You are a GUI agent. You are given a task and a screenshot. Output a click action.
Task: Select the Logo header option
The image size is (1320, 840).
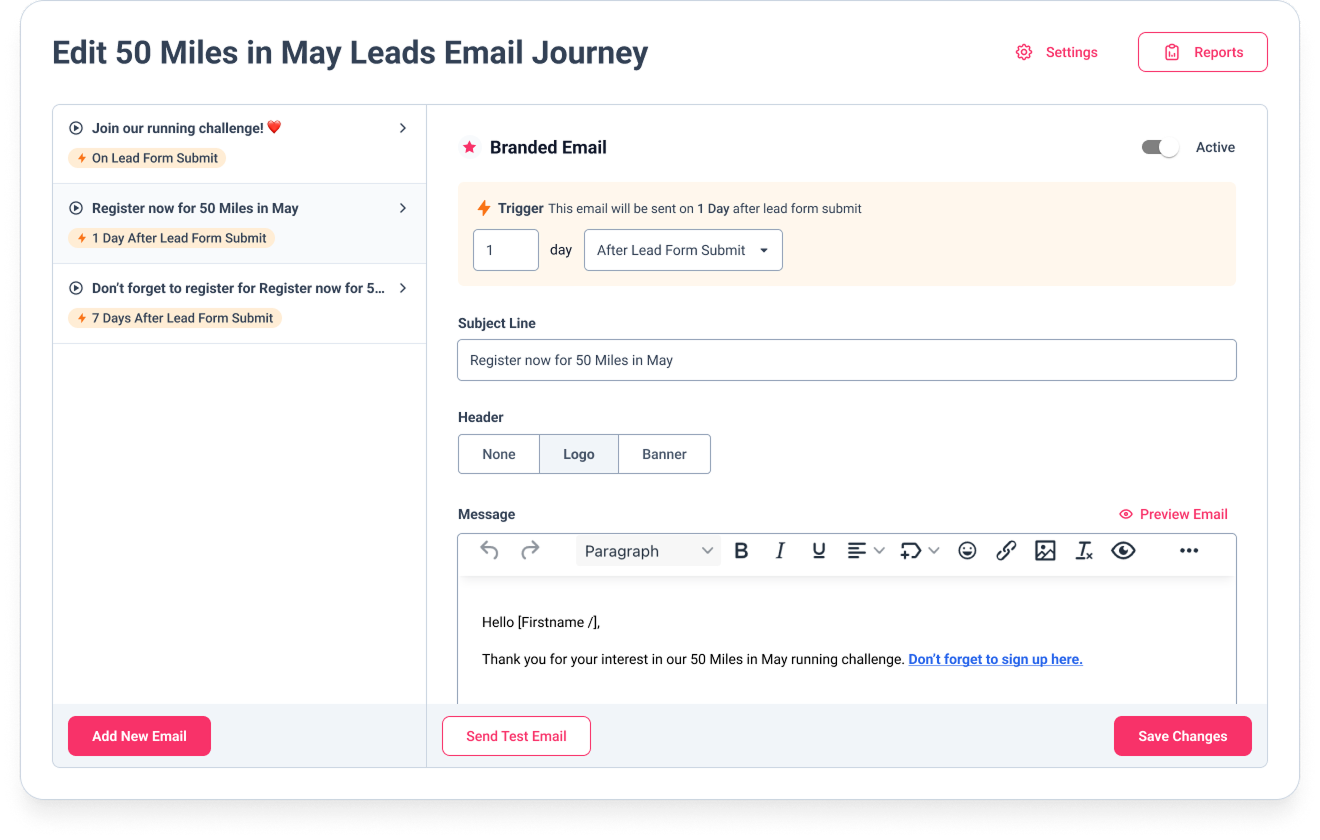(579, 454)
